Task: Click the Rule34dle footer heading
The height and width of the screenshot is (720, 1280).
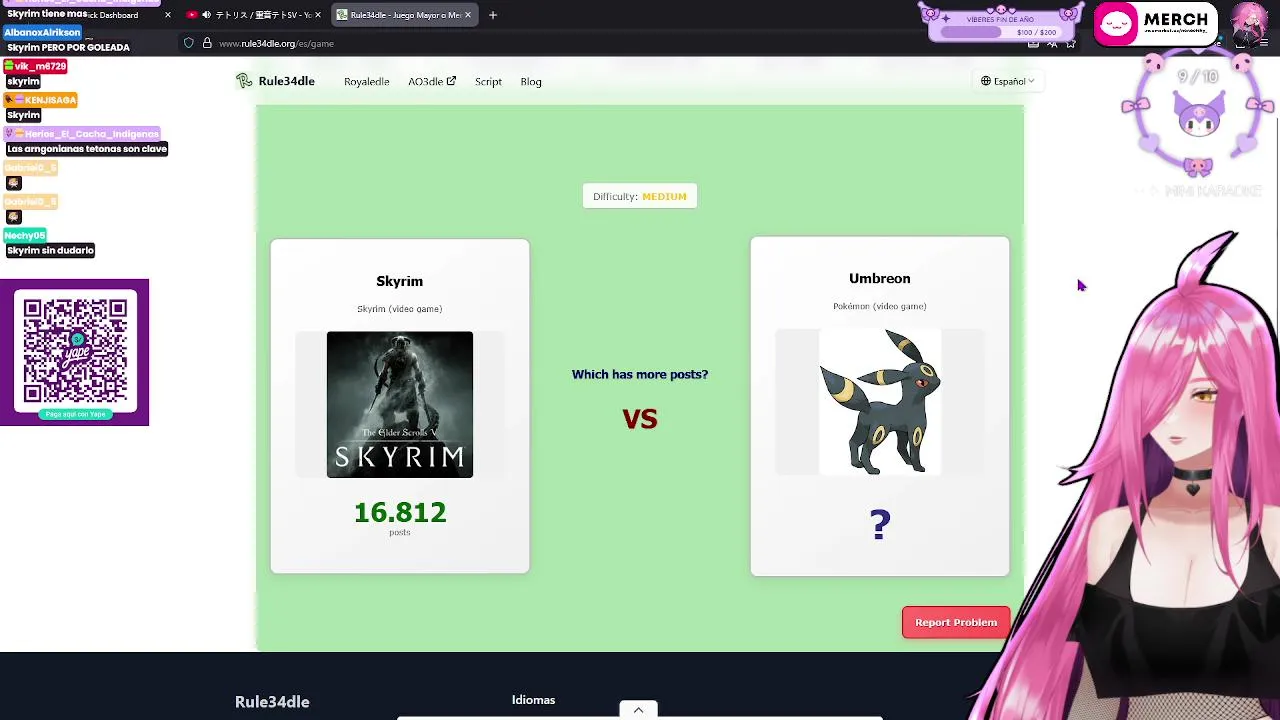Action: (272, 702)
